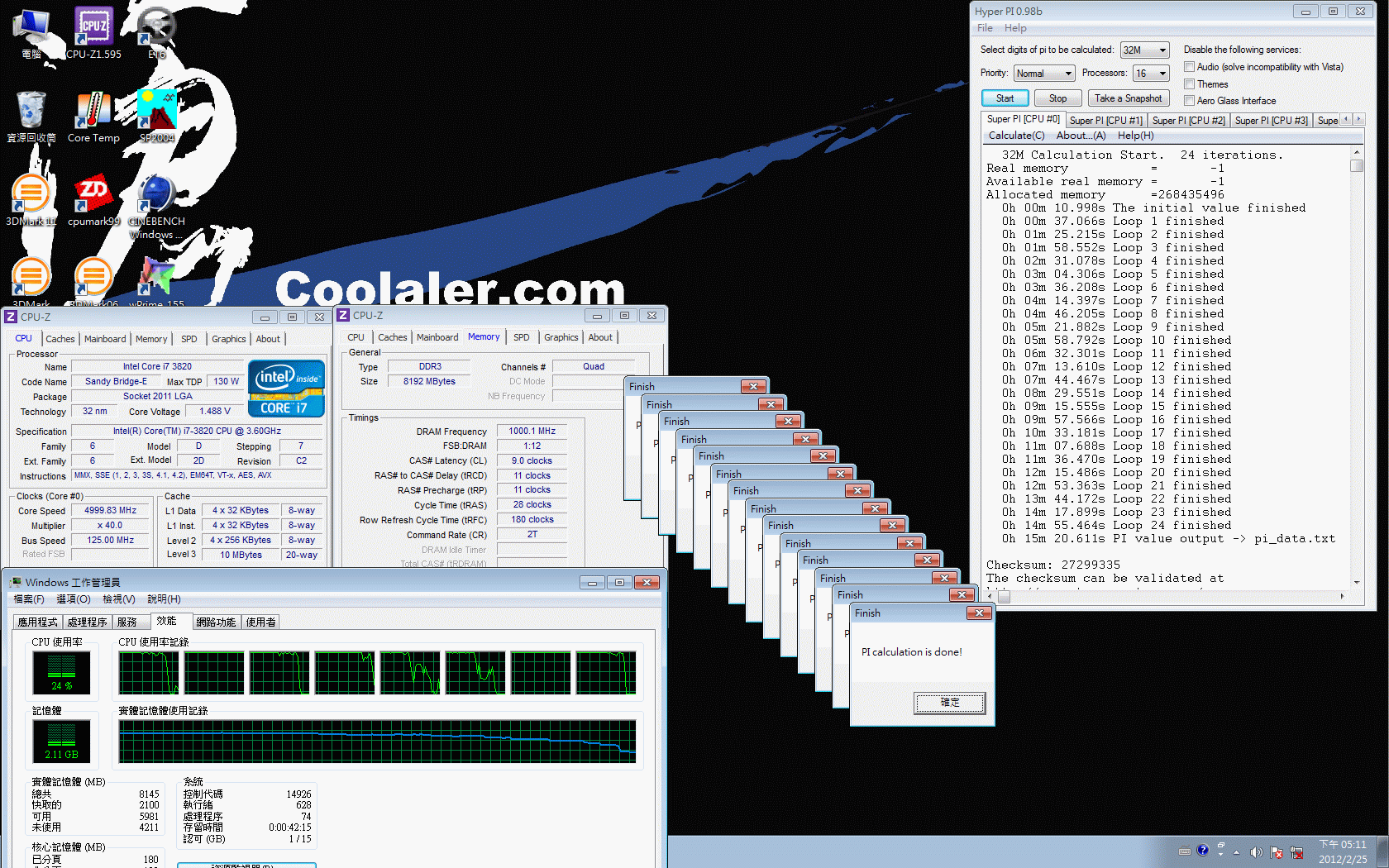Switch Task Manager to 處理程序 tab

(87, 622)
